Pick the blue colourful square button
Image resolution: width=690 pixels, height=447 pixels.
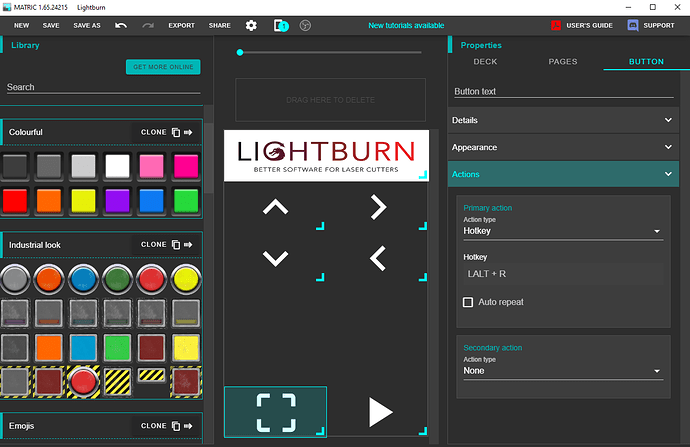pyautogui.click(x=151, y=201)
